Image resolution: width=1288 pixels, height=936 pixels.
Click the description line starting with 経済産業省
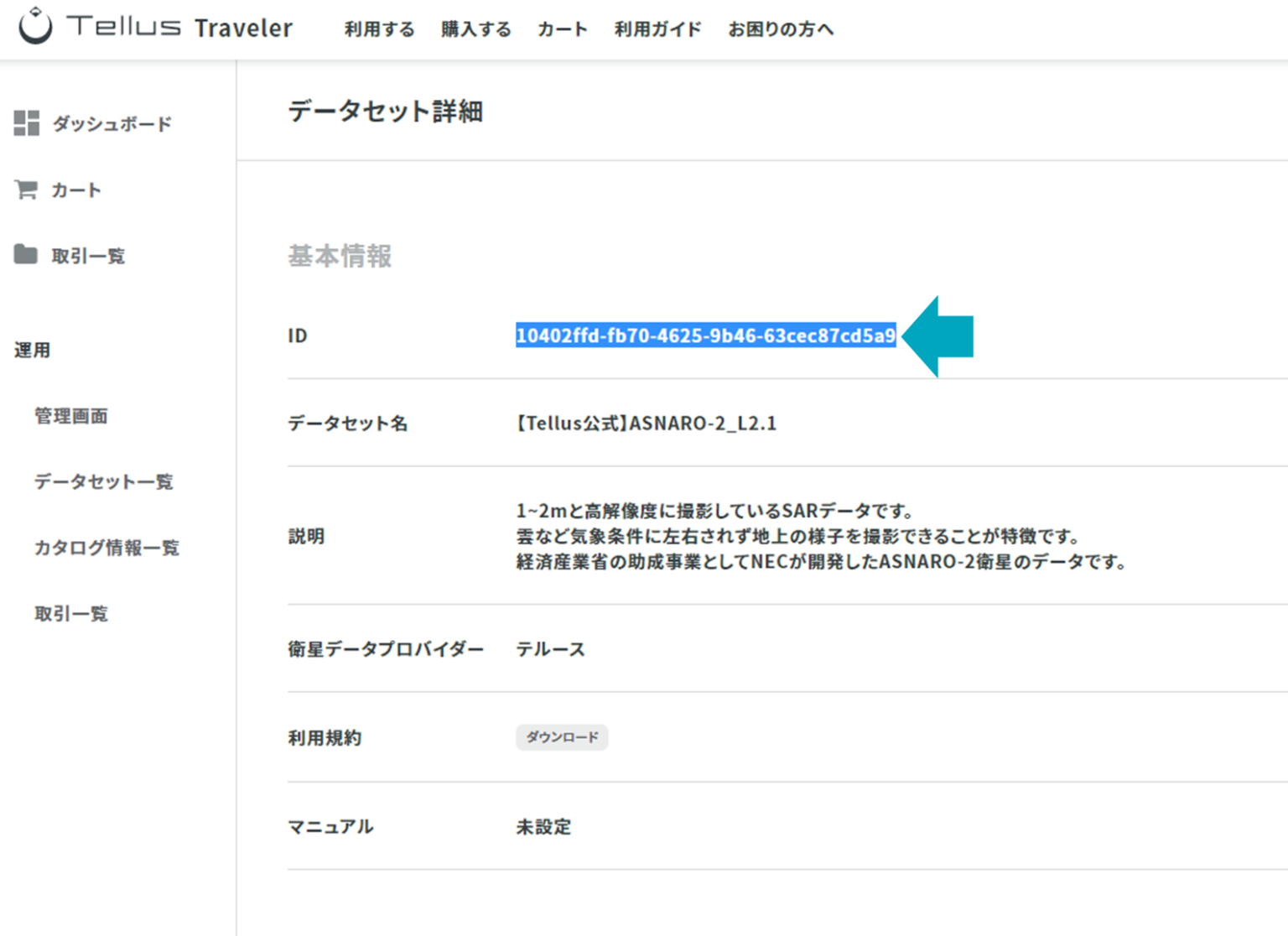[821, 561]
